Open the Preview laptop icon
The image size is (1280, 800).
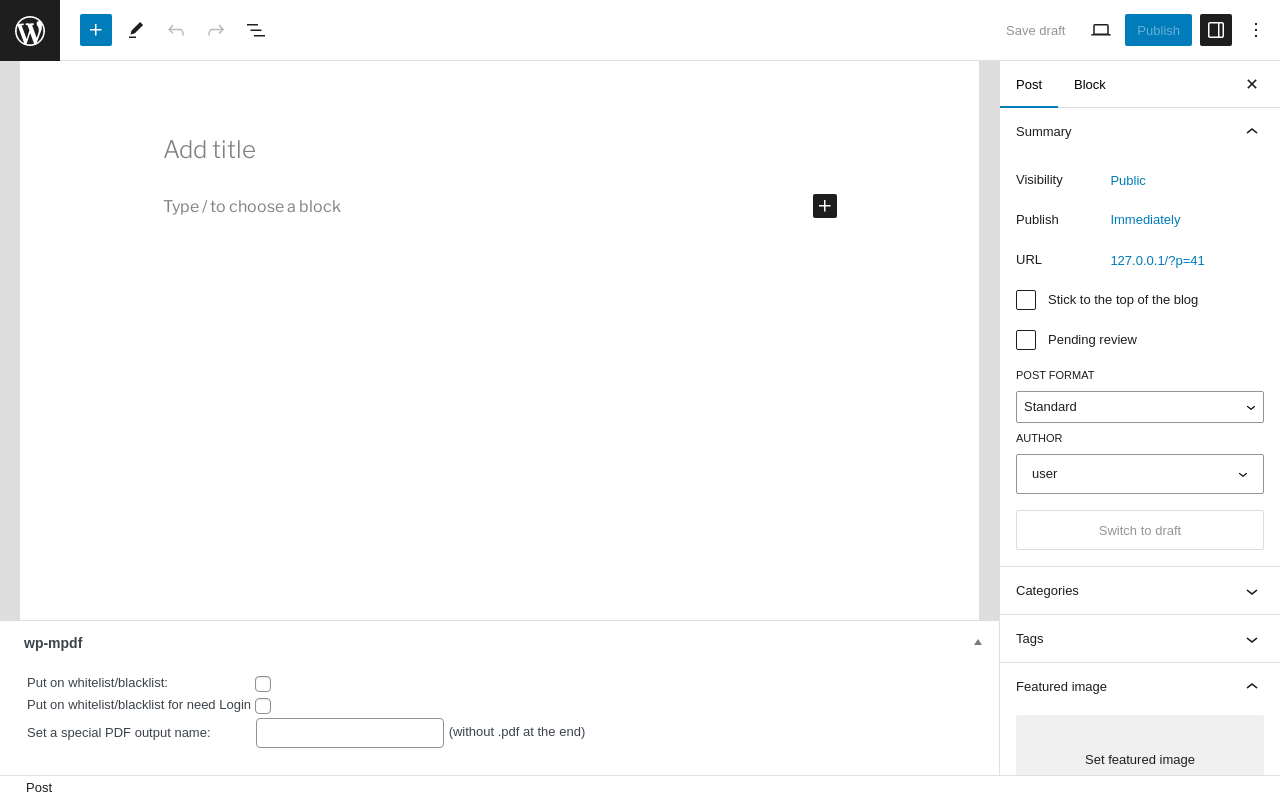click(x=1101, y=30)
